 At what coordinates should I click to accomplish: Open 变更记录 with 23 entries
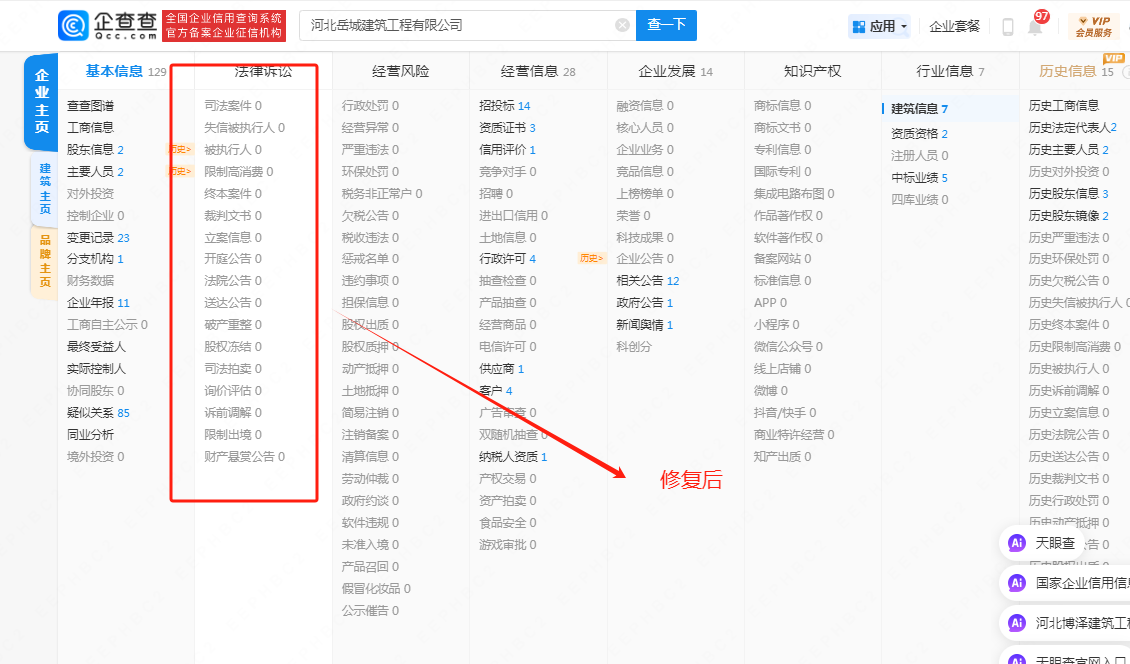pyautogui.click(x=98, y=237)
